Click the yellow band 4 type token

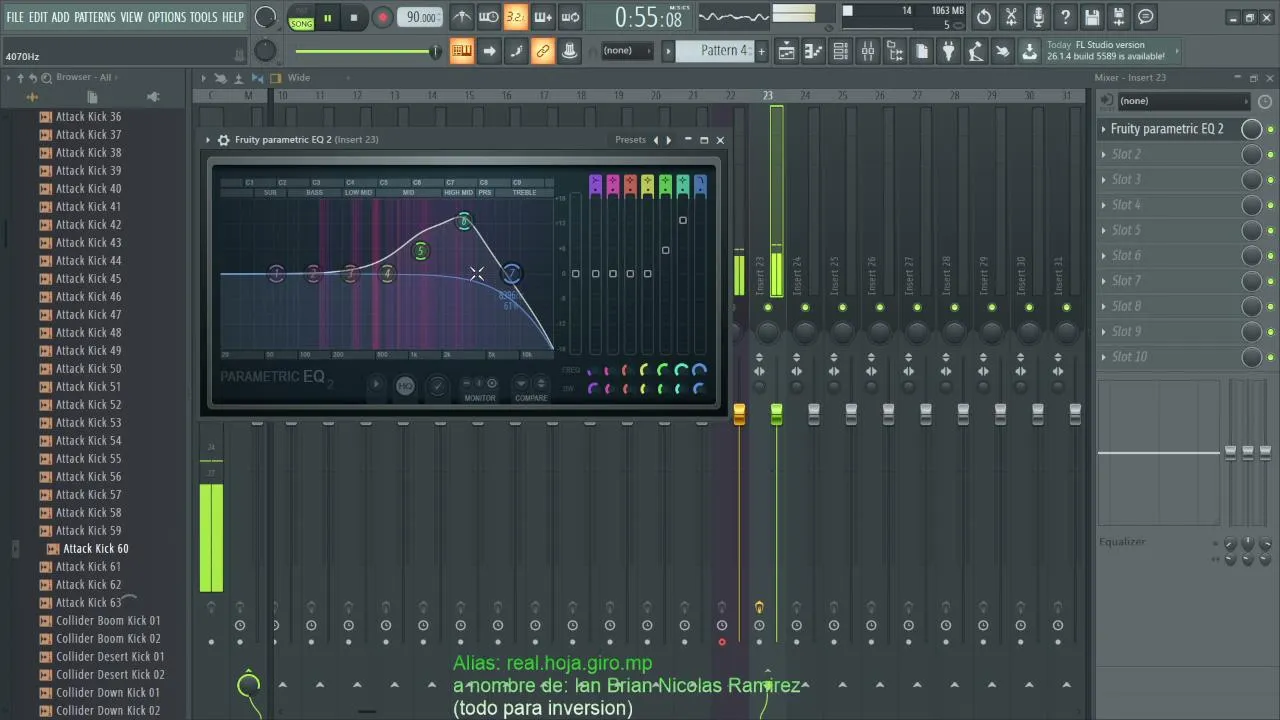coord(648,184)
